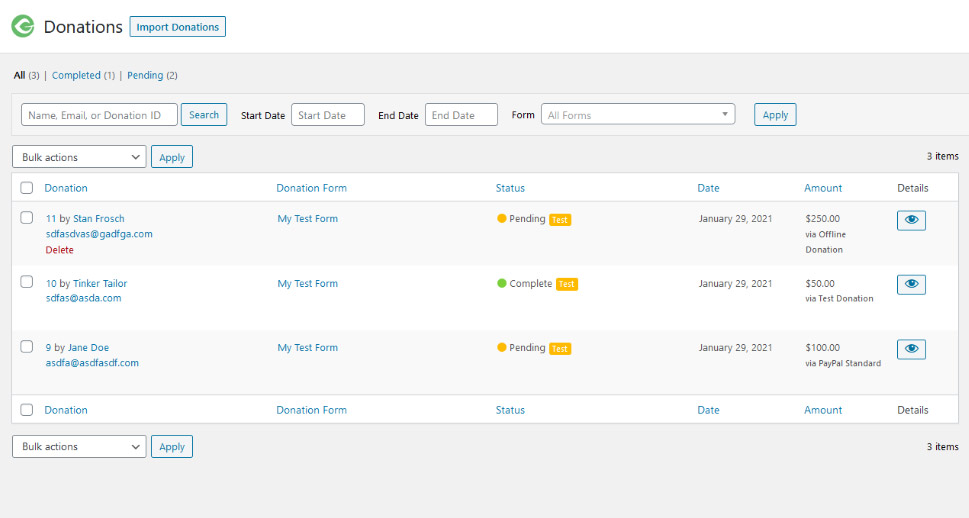The image size is (969, 518).
Task: Click the Import Donations button
Action: [x=177, y=27]
